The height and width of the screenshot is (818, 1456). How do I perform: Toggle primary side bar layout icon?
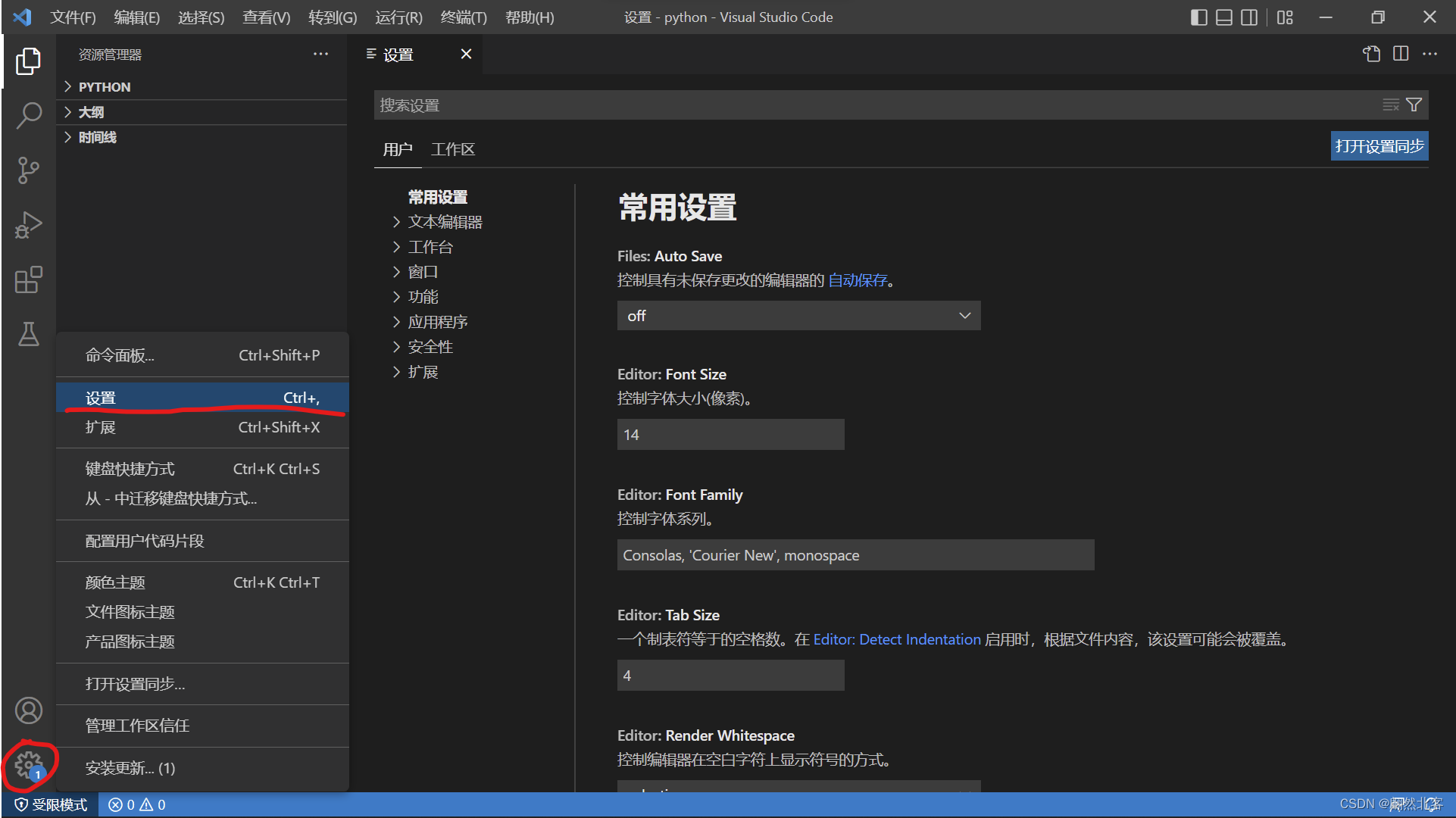[1198, 17]
